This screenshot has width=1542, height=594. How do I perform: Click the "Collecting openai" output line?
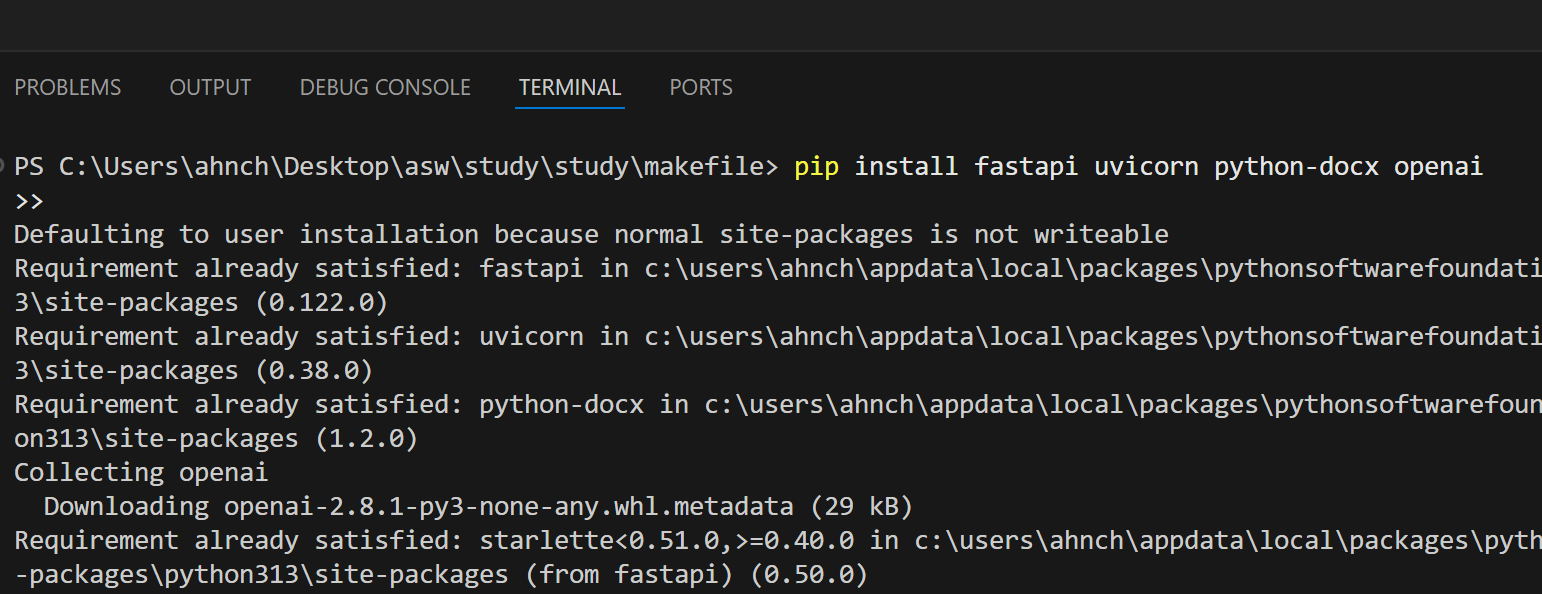(x=141, y=473)
